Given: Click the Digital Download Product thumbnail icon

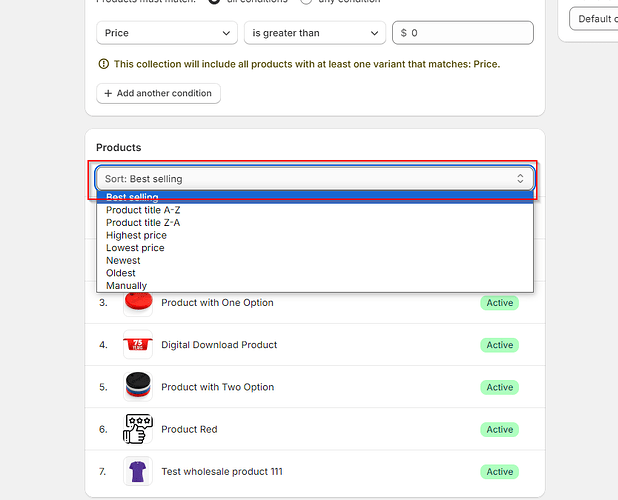Looking at the screenshot, I should (x=138, y=345).
